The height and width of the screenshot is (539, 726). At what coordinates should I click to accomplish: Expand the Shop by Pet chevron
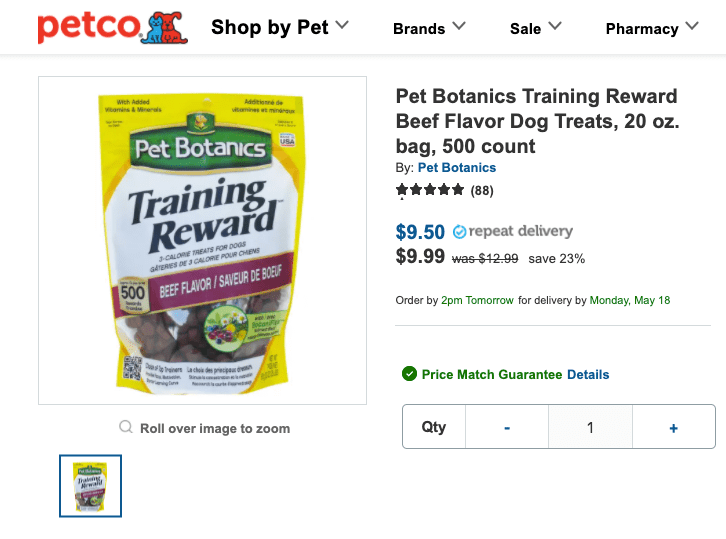(342, 25)
